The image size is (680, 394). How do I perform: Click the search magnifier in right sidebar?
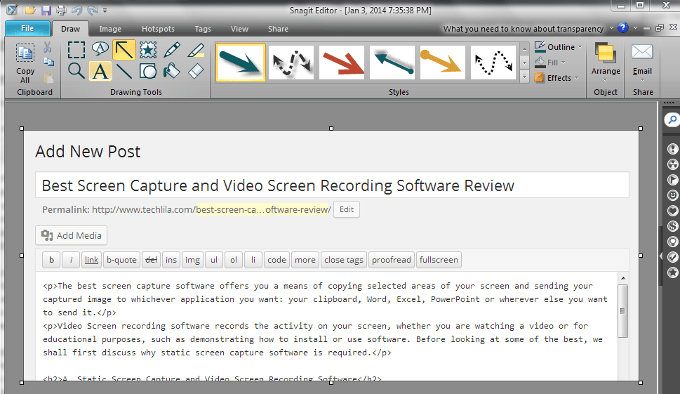coord(672,120)
